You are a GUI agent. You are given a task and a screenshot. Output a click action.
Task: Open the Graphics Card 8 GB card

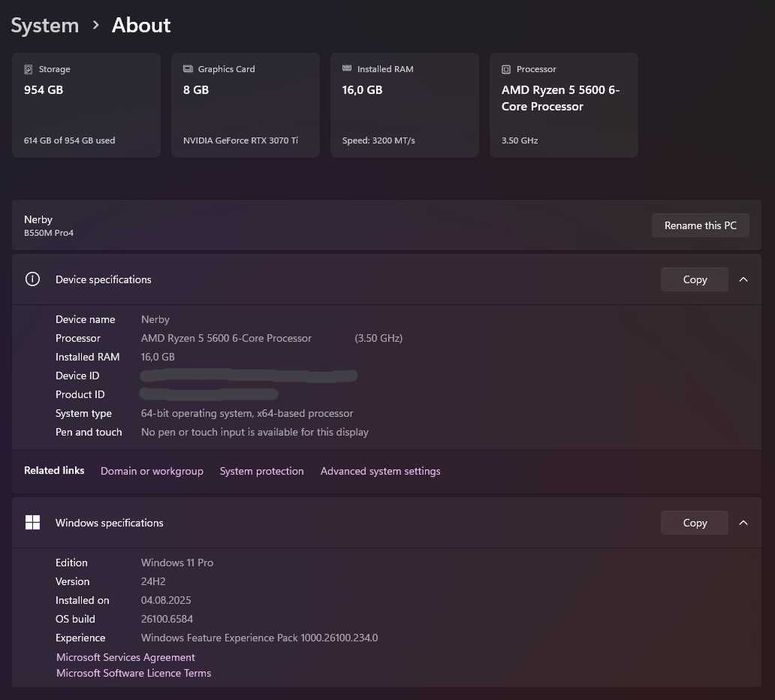[246, 105]
